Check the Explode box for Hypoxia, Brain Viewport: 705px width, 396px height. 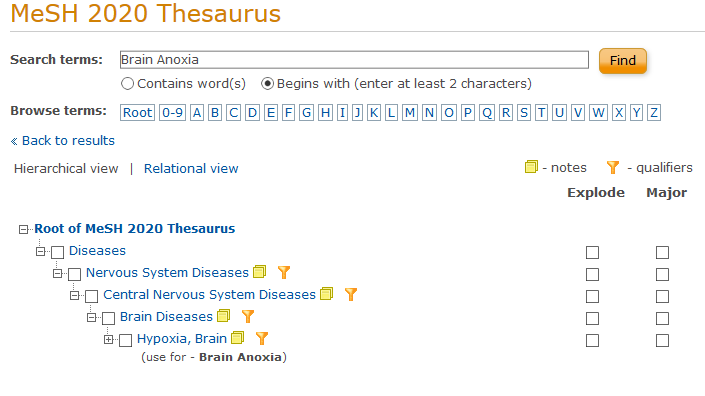(592, 340)
